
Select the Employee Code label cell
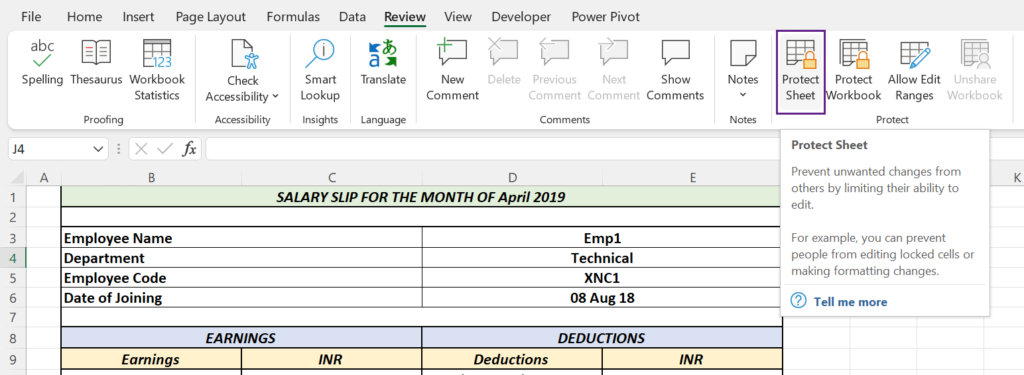(x=242, y=278)
